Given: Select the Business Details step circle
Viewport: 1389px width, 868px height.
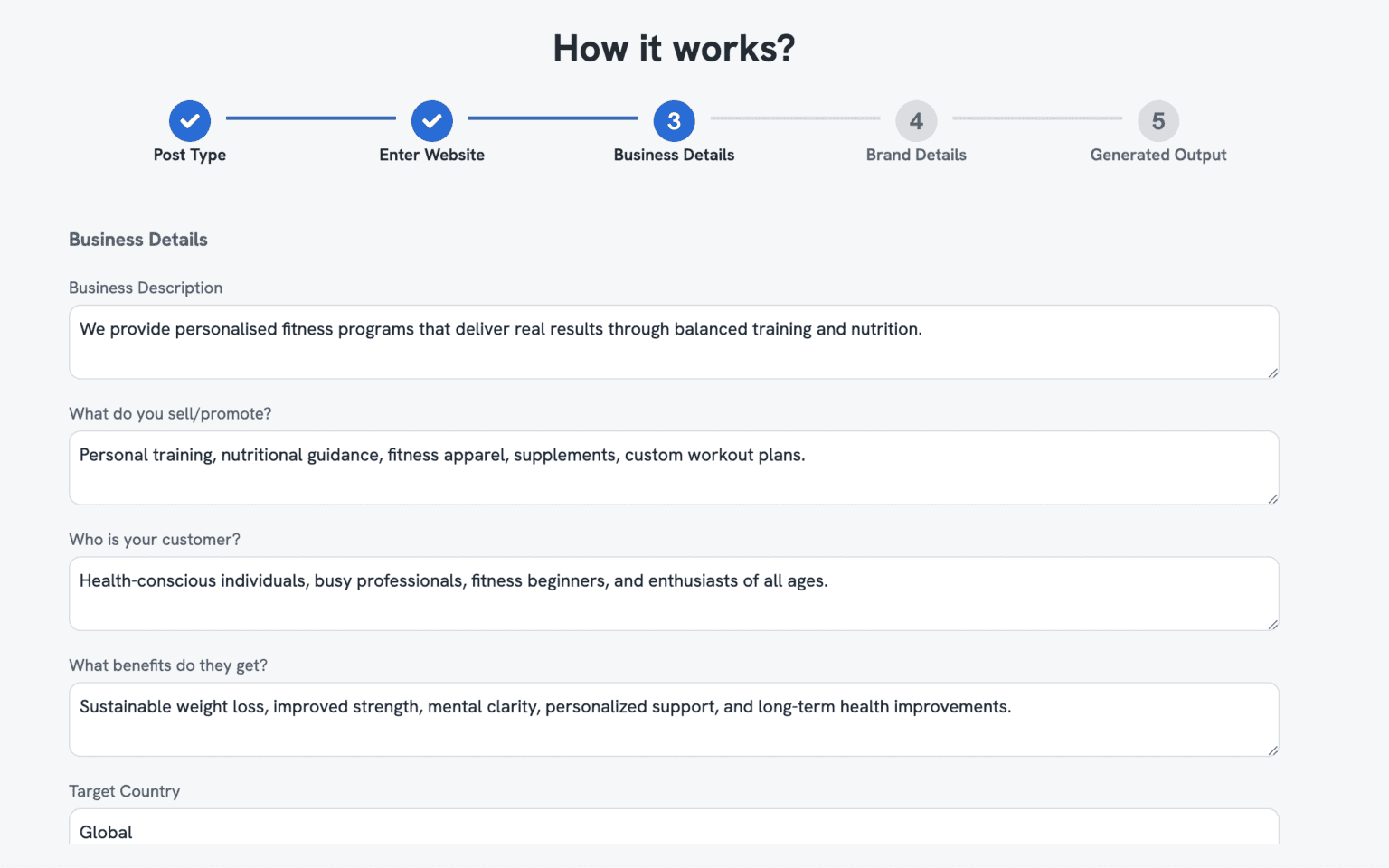Looking at the screenshot, I should 674,120.
